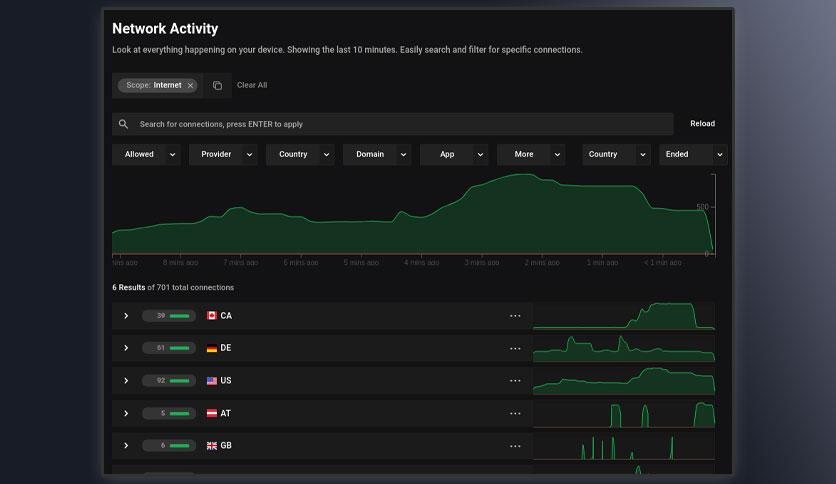Screen dimensions: 836x484
Task: Click the CA row activity sparkline
Action: click(x=624, y=316)
